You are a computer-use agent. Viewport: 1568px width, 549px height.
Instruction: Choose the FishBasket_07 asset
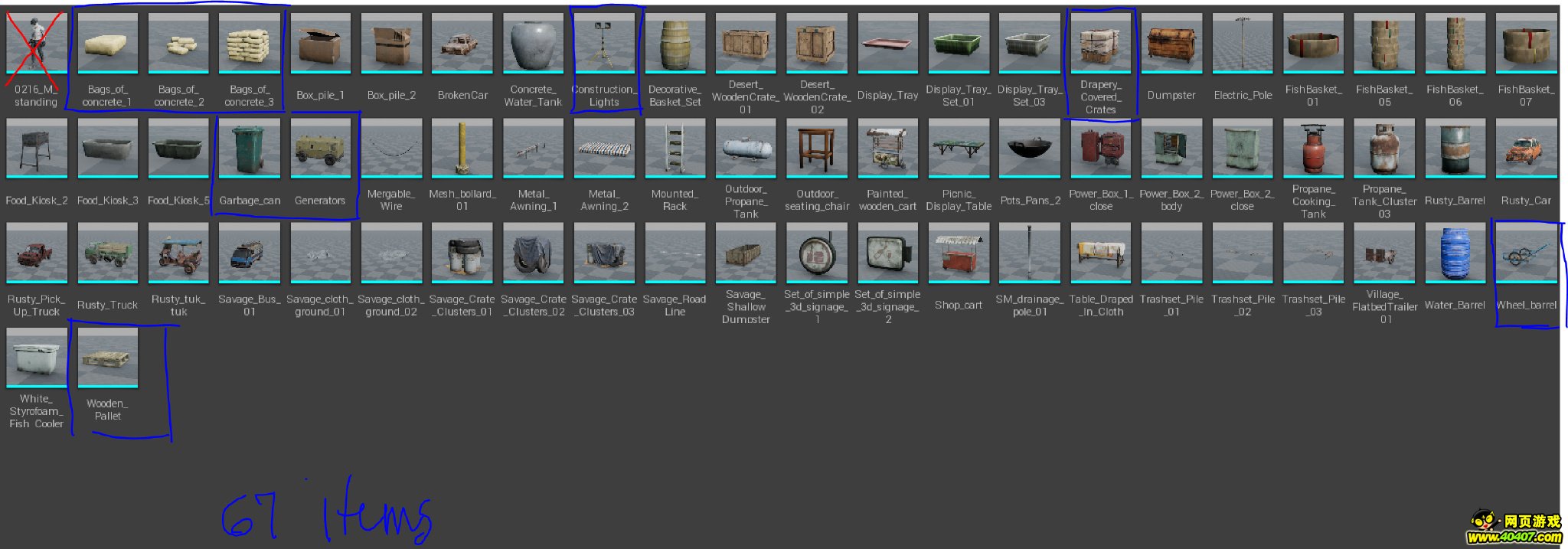tap(1527, 43)
